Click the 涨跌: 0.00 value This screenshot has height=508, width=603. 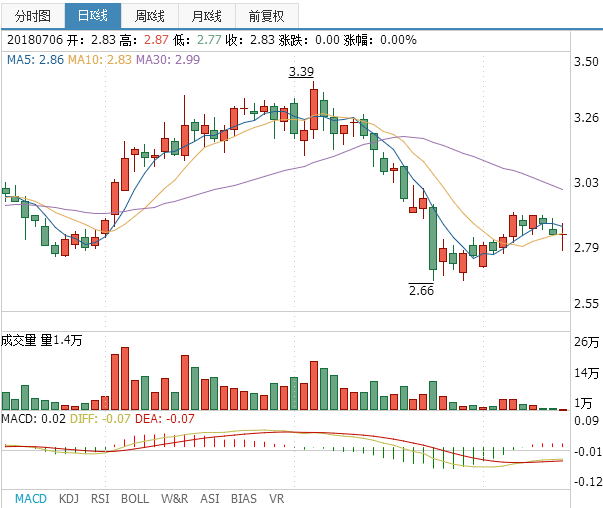(309, 40)
